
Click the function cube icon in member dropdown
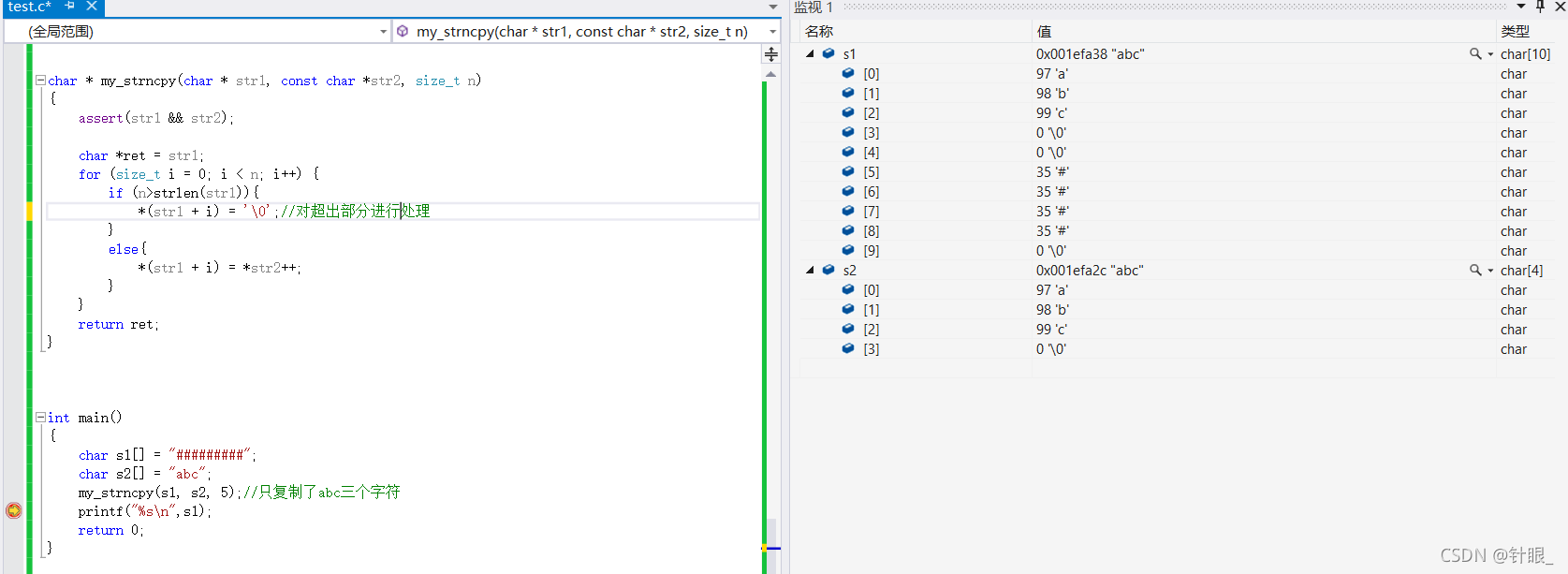pos(403,31)
